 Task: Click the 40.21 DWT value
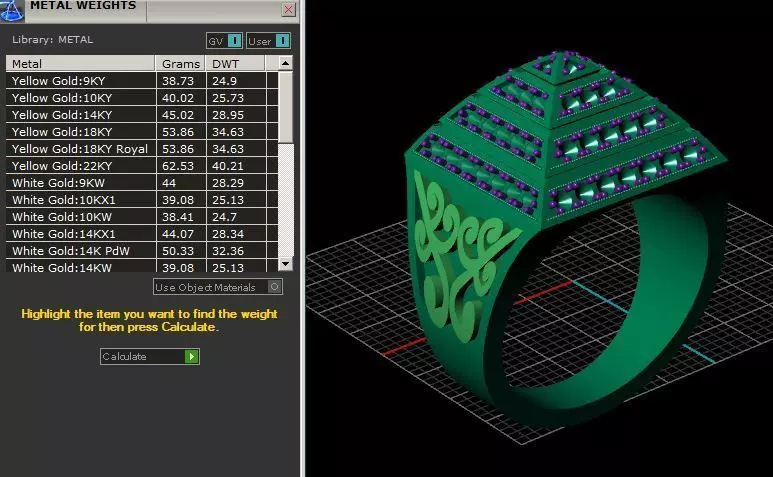pos(228,166)
